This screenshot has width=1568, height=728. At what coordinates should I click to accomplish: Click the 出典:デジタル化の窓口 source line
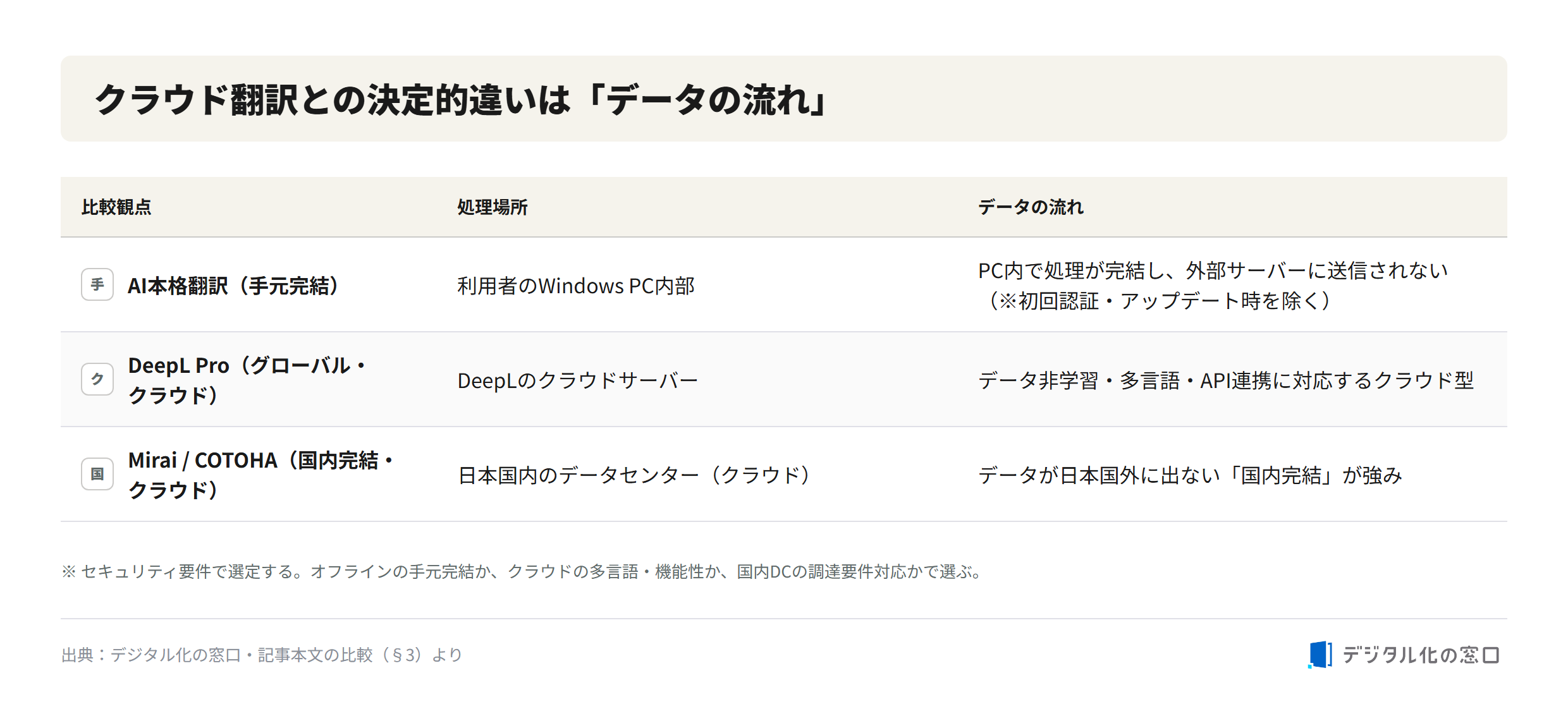click(x=262, y=655)
